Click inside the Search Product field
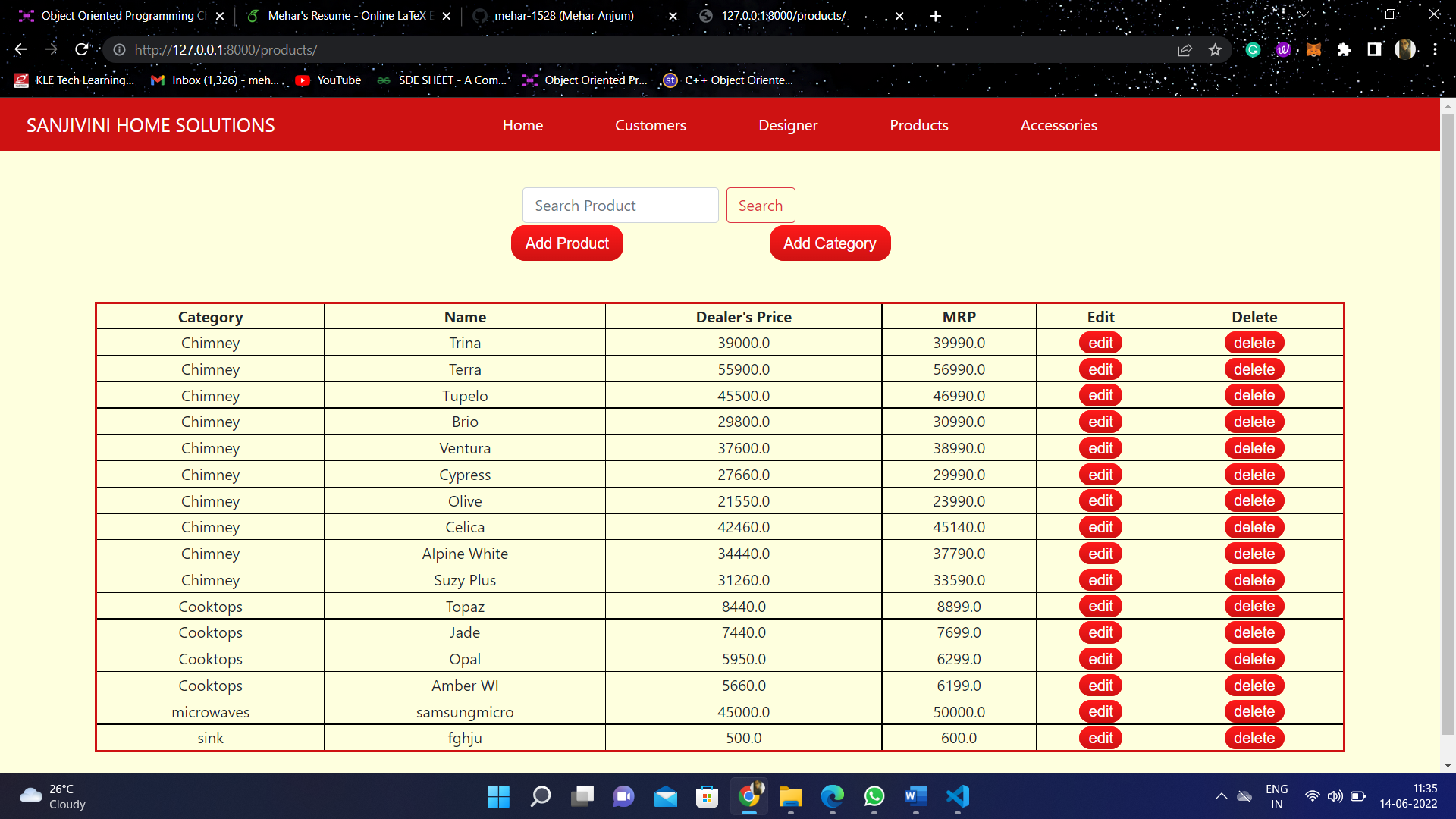Viewport: 1456px width, 819px height. point(620,205)
